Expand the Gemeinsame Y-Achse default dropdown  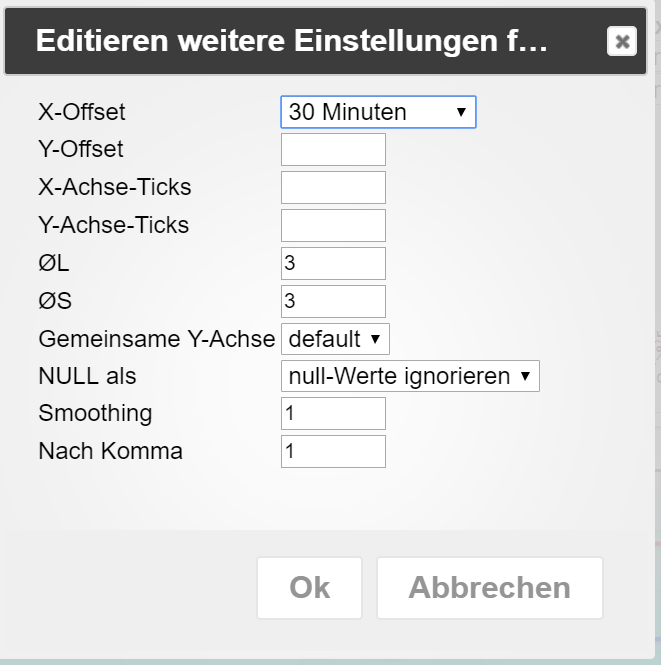(335, 339)
